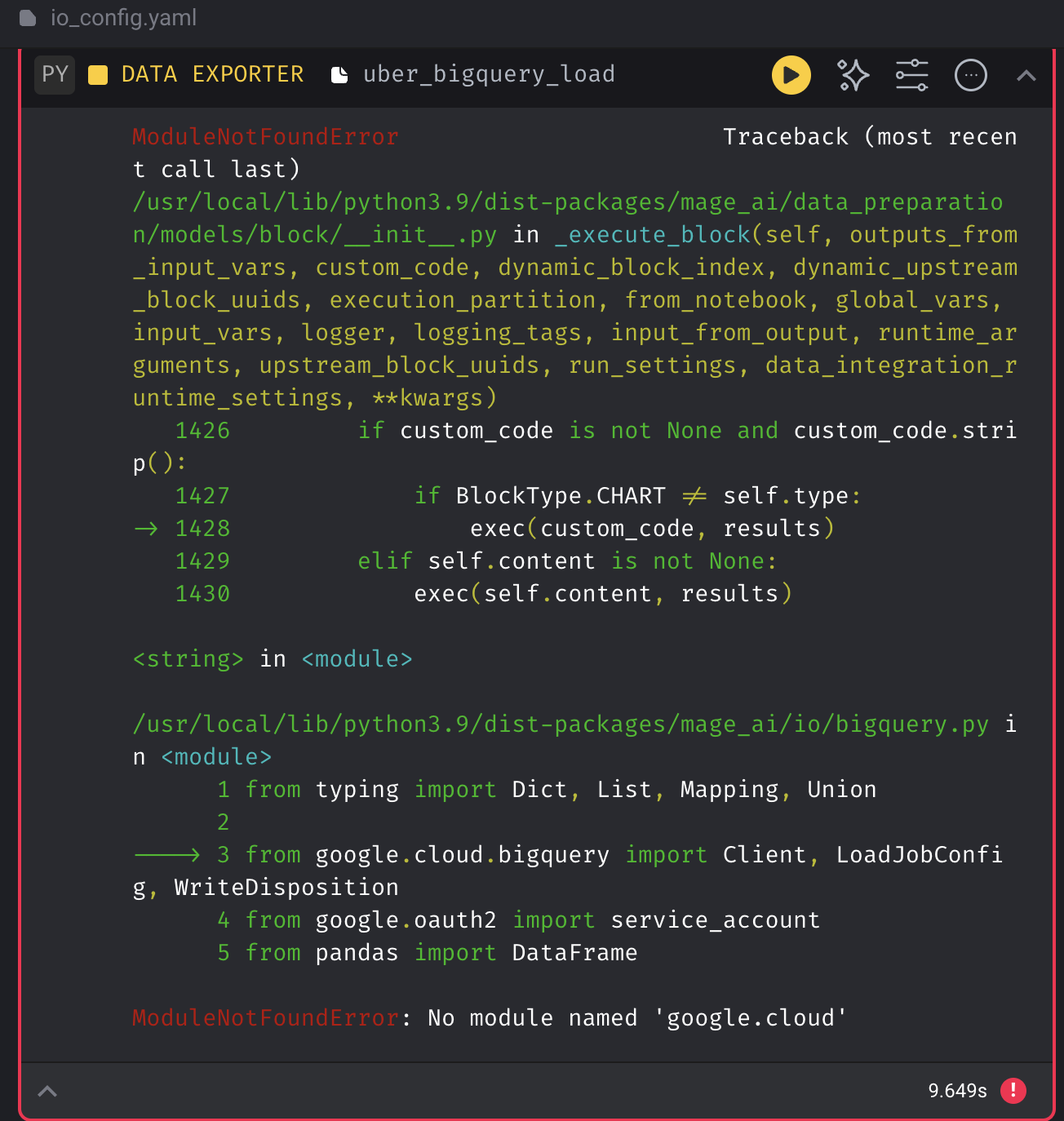Edit the uber_bigquery_load block name
The width and height of the screenshot is (1064, 1121).
tap(489, 74)
